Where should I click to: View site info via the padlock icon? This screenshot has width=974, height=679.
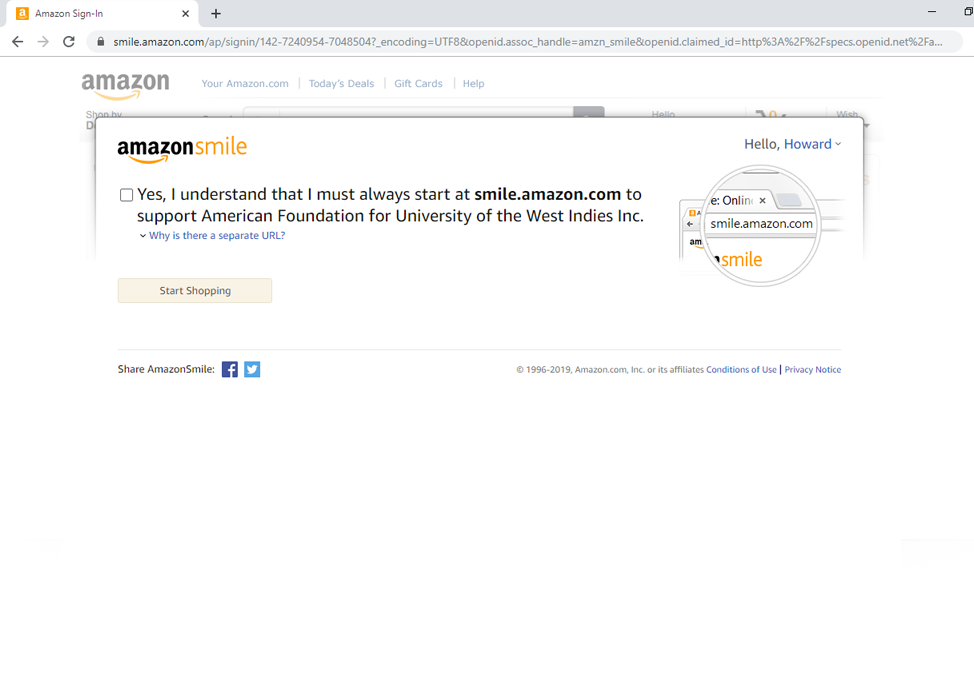pos(101,42)
